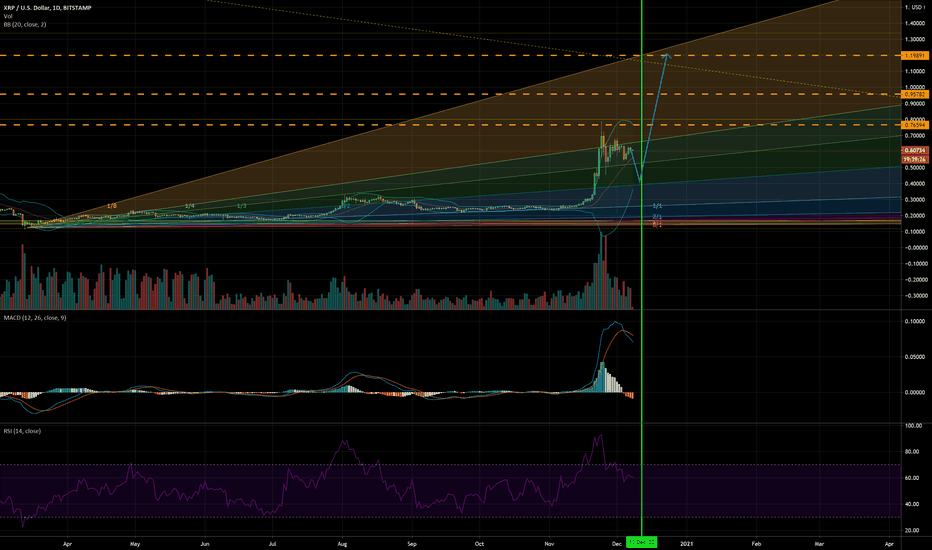Click the 60.00 RSI scale value
932x550 pixels.
point(914,478)
